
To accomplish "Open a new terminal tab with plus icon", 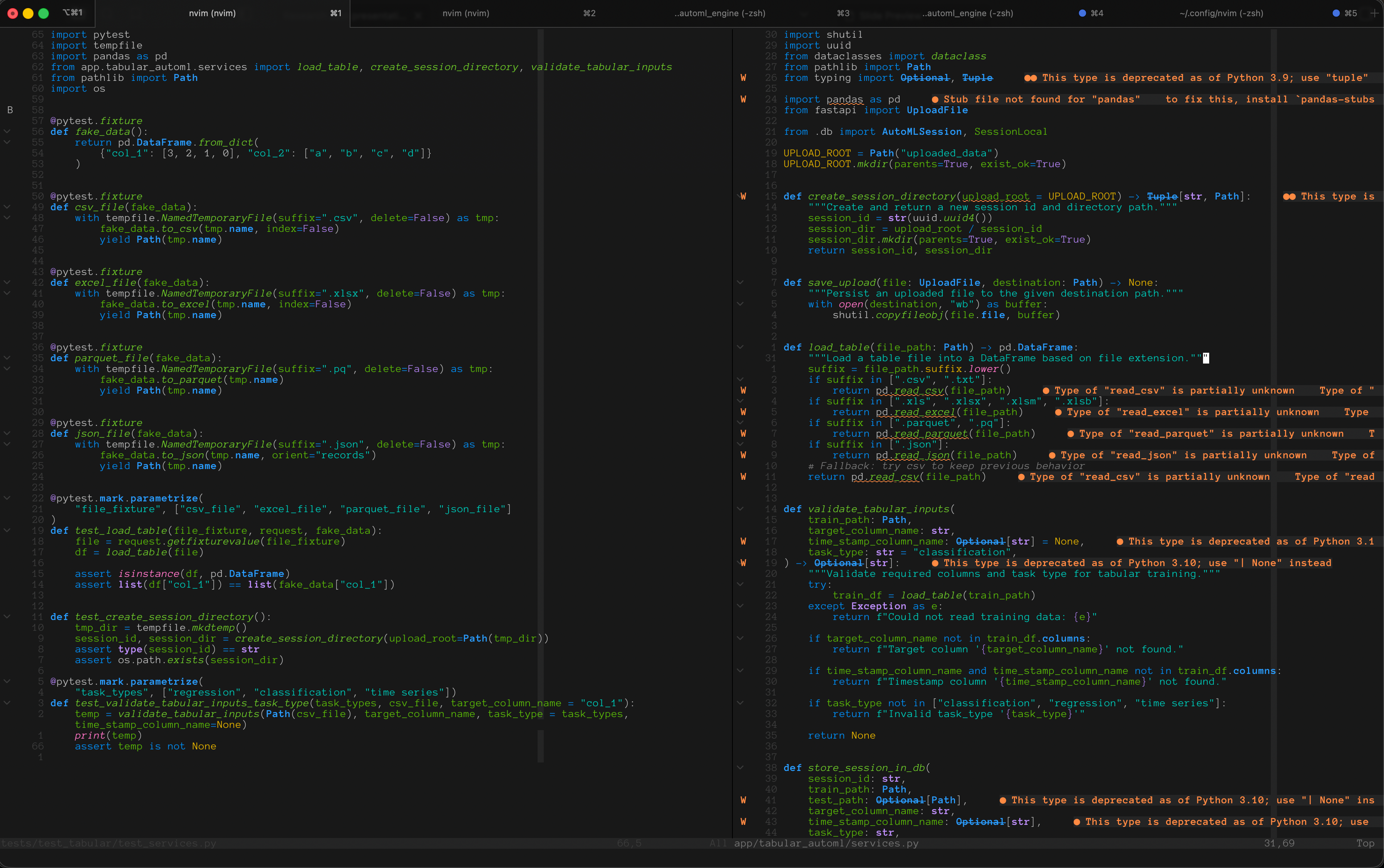I will tap(1374, 13).
